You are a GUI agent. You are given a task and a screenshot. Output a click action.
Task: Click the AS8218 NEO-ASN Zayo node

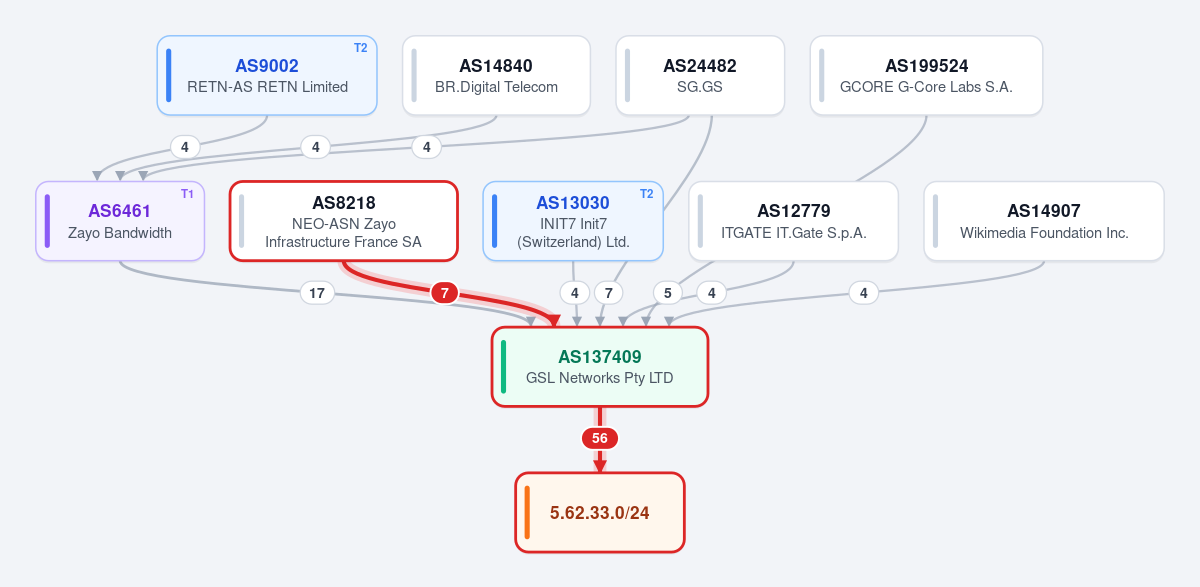[x=343, y=221]
